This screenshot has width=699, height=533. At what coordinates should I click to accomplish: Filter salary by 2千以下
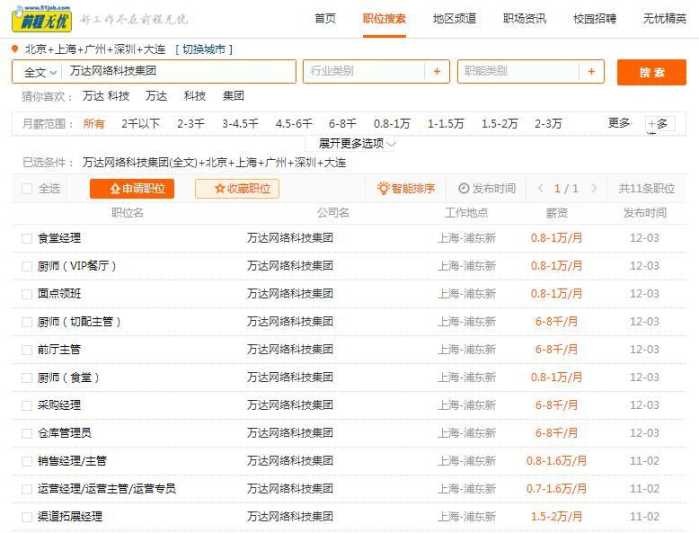coord(140,123)
